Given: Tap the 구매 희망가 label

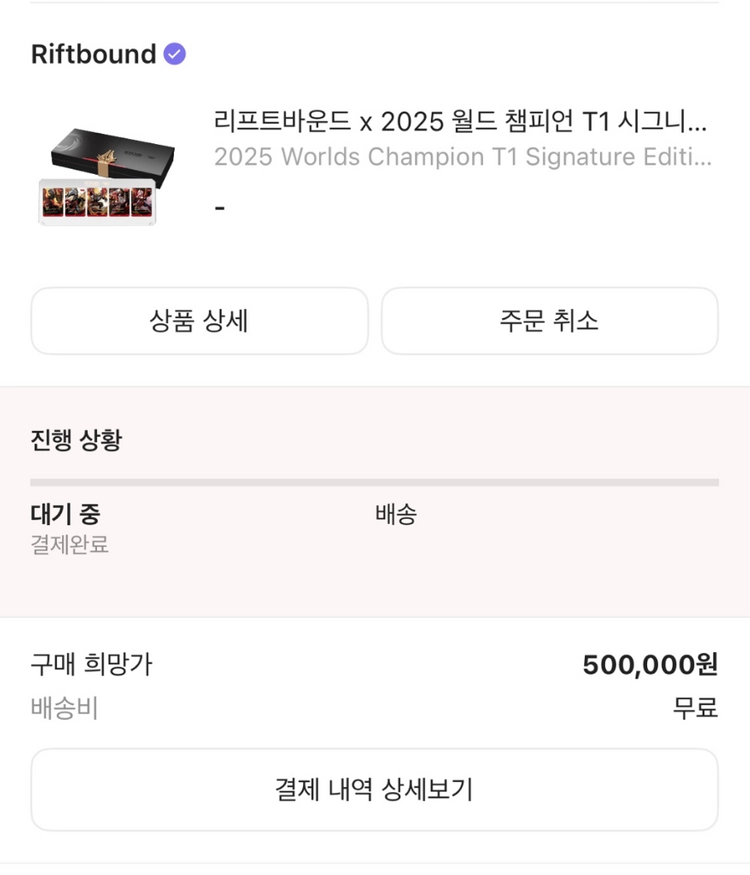Looking at the screenshot, I should (92, 664).
